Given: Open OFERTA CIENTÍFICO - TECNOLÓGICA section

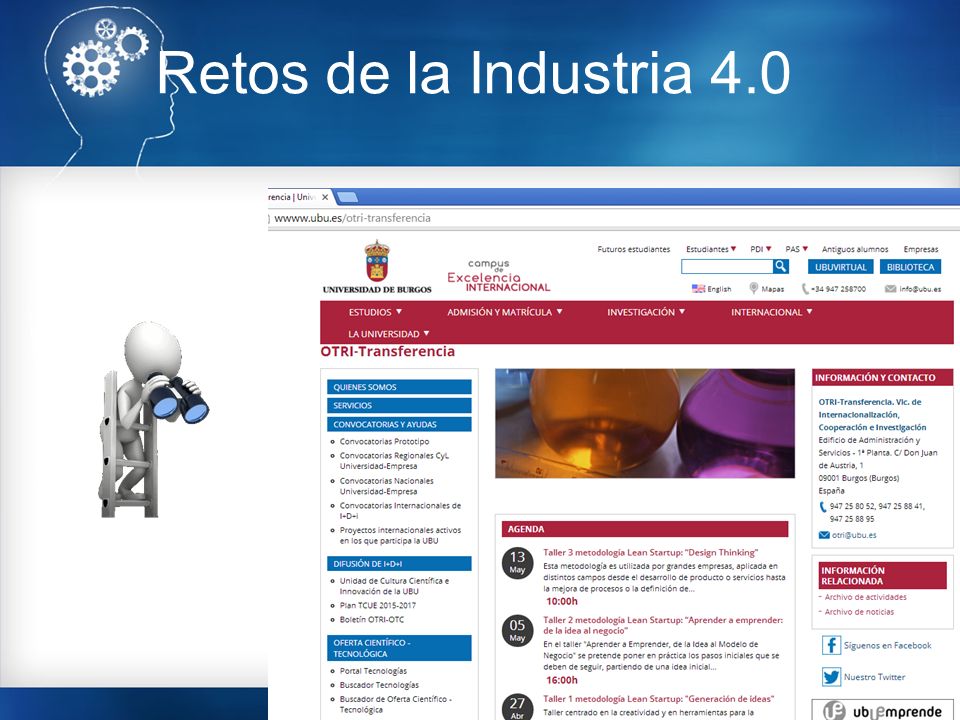Looking at the screenshot, I should click(x=399, y=648).
